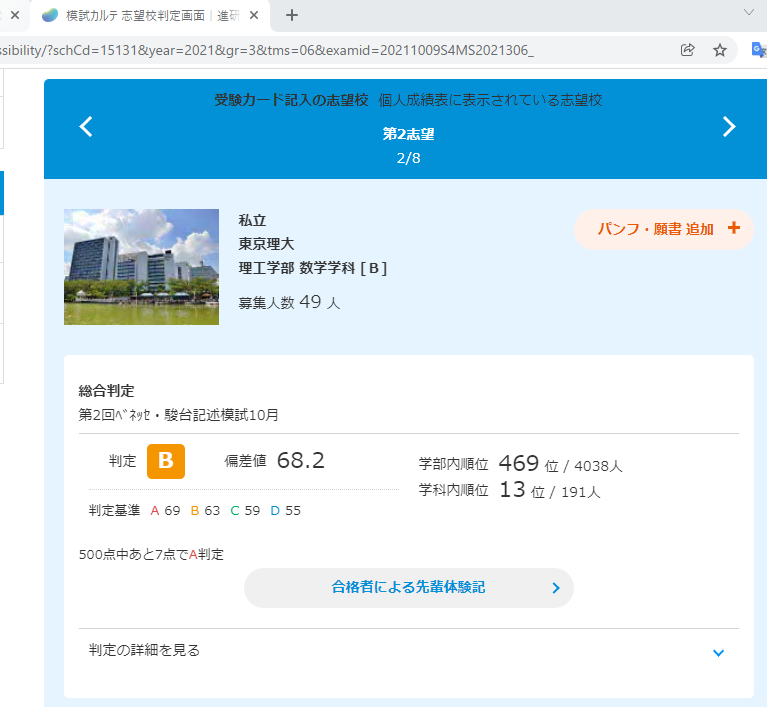
Task: Expand 判定の詳細を見る section
Action: [408, 651]
